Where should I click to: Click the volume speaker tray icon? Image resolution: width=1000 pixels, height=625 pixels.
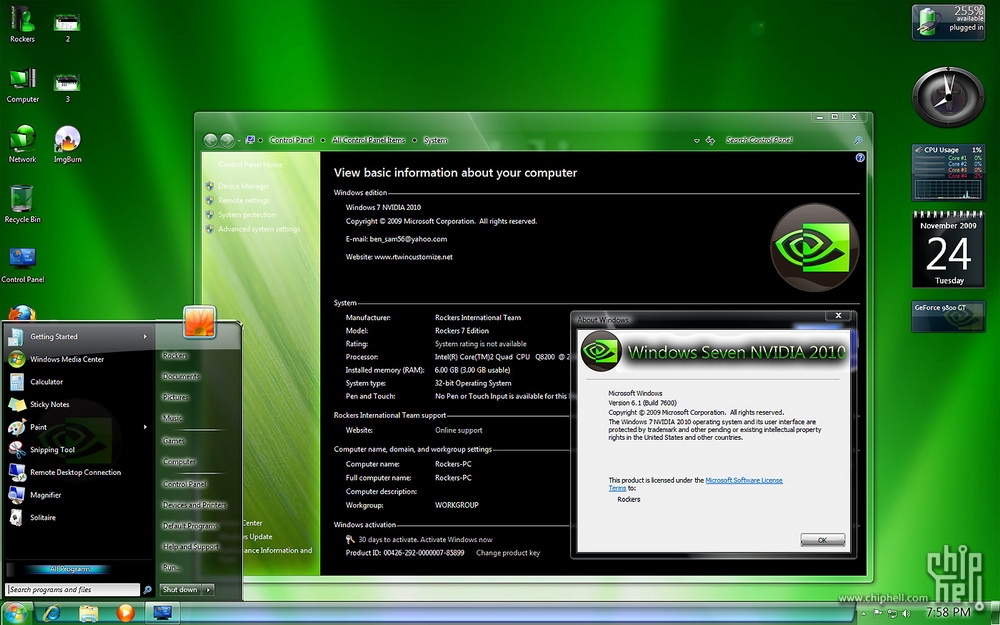pyautogui.click(x=906, y=614)
